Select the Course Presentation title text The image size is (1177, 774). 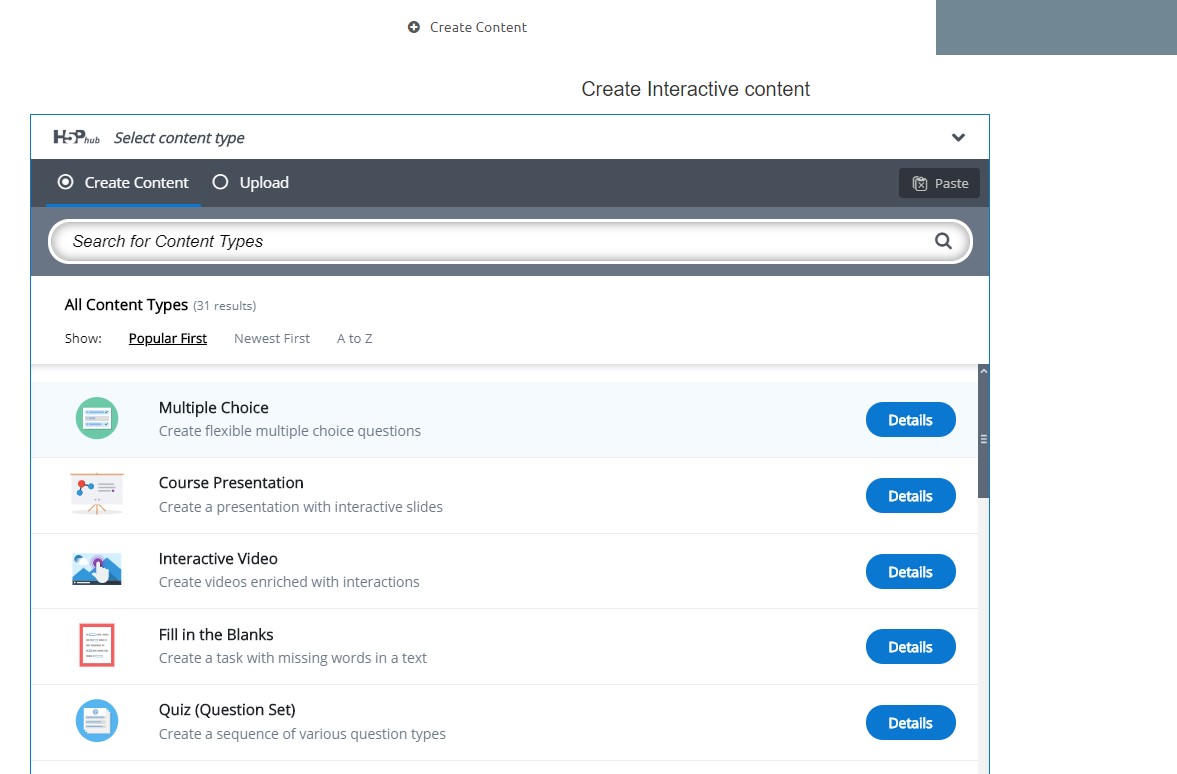pyautogui.click(x=231, y=483)
